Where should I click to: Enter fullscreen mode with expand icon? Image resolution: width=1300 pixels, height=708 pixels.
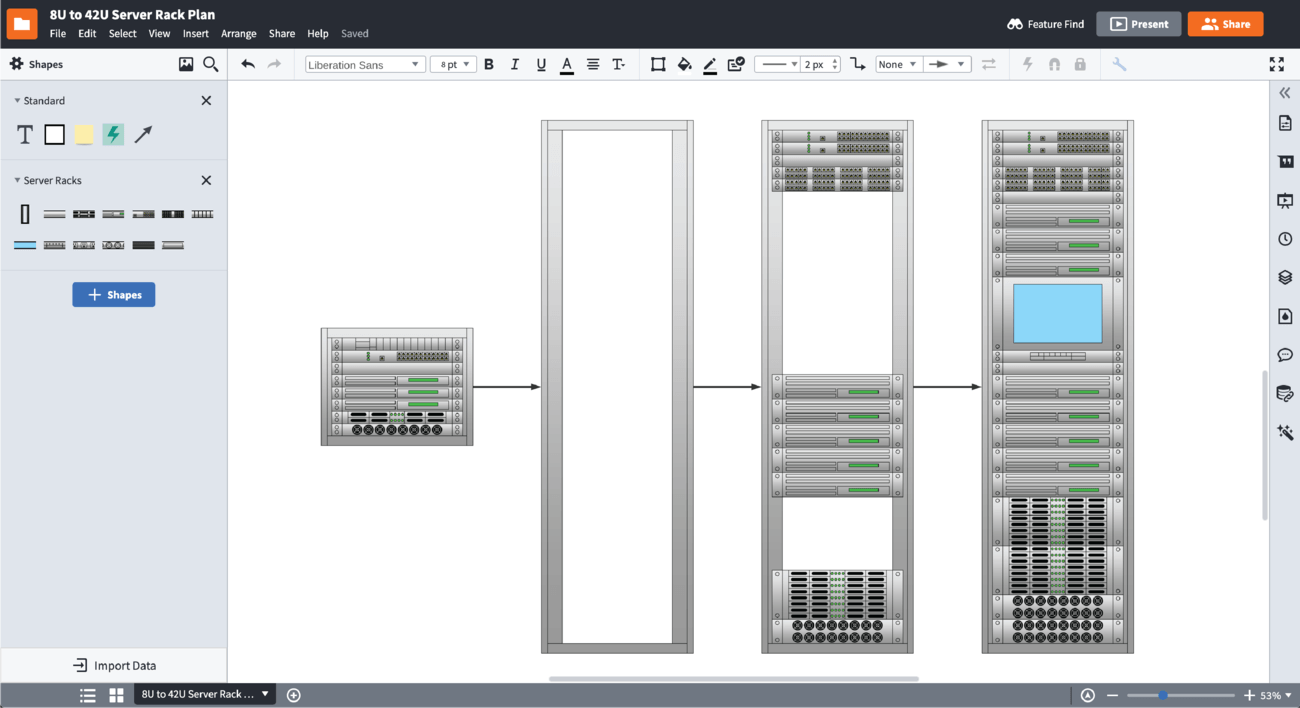click(x=1276, y=64)
